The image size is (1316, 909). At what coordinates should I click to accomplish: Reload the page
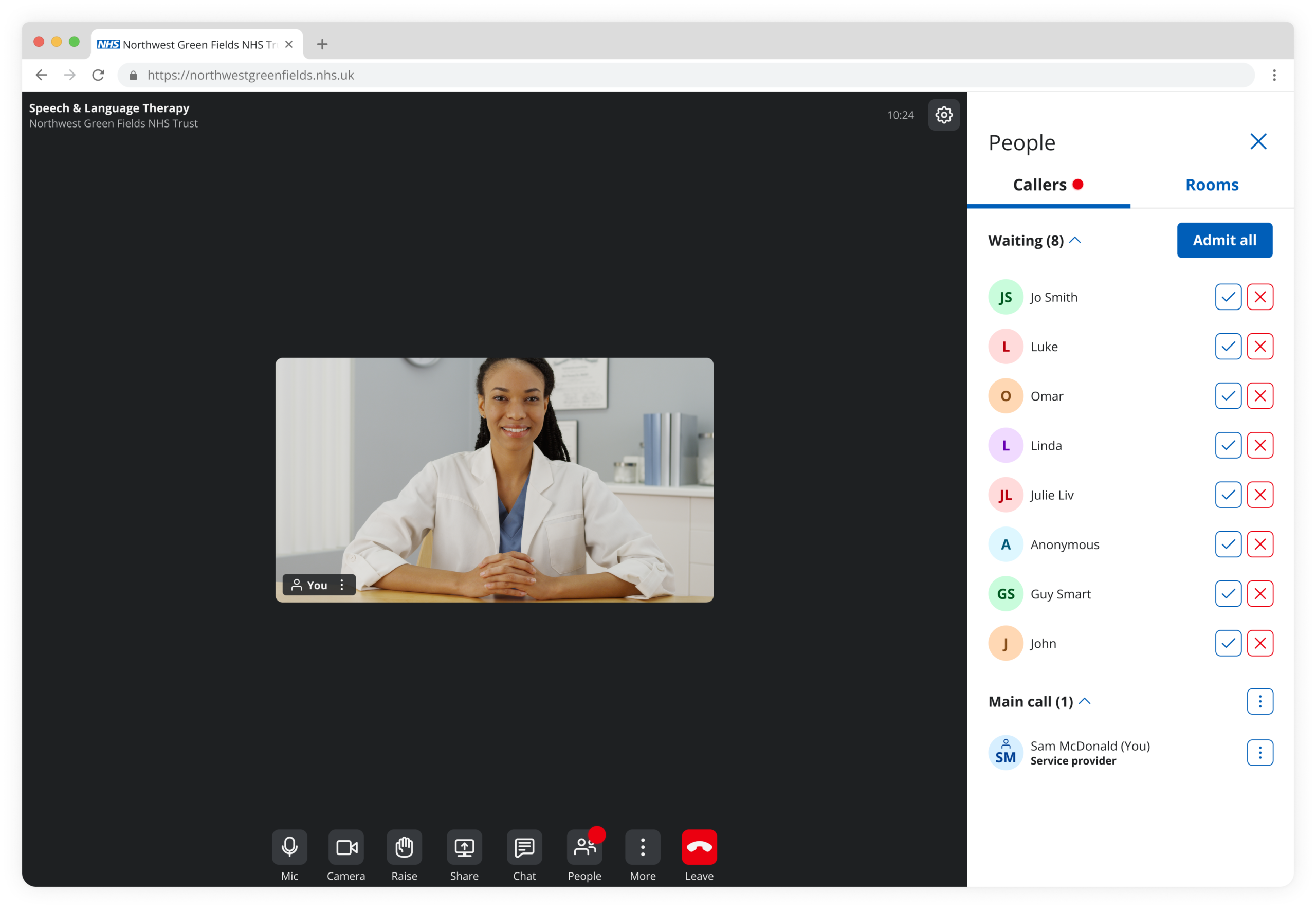[x=99, y=75]
